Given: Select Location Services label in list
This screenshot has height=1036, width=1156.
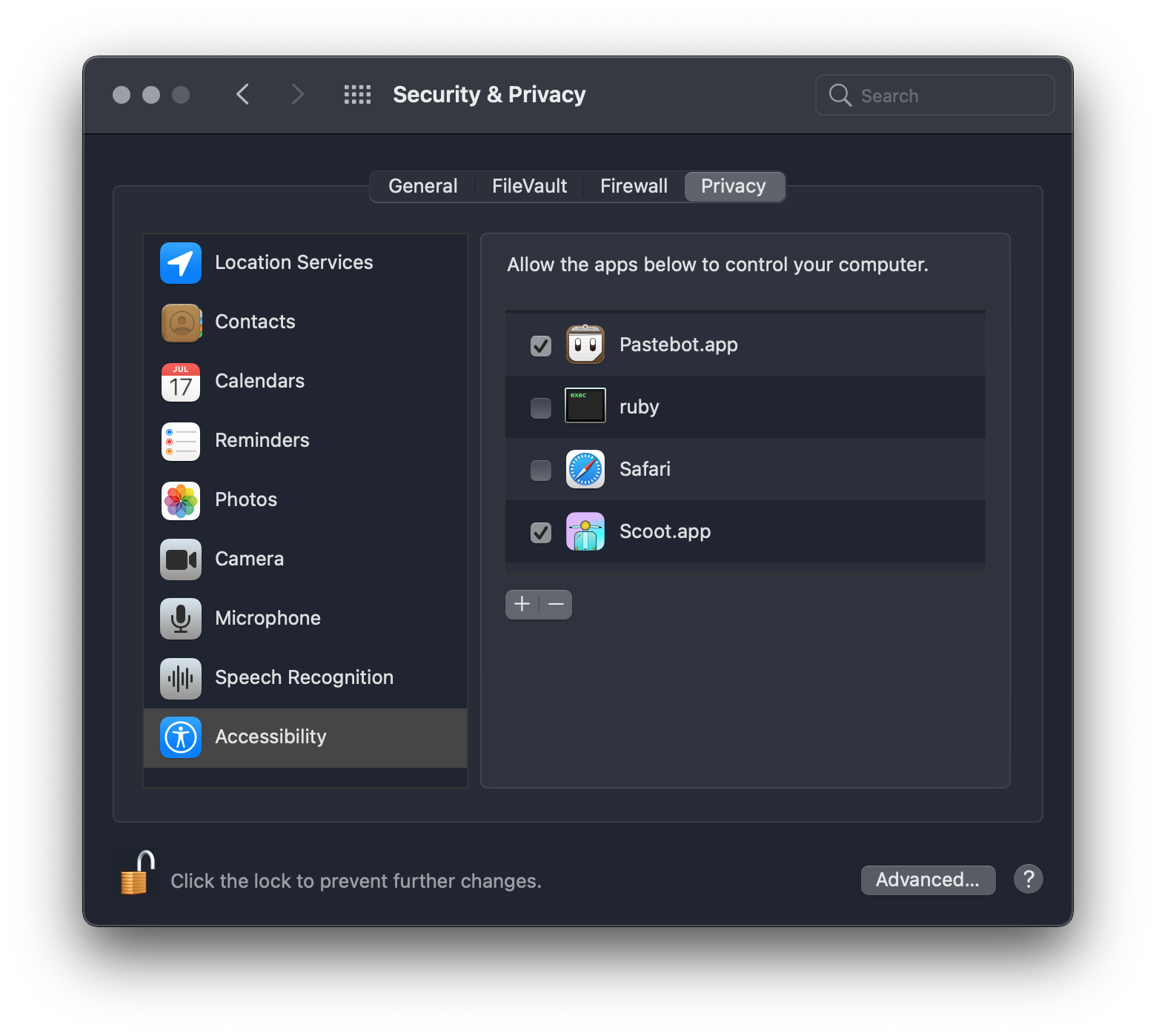Looking at the screenshot, I should point(294,262).
